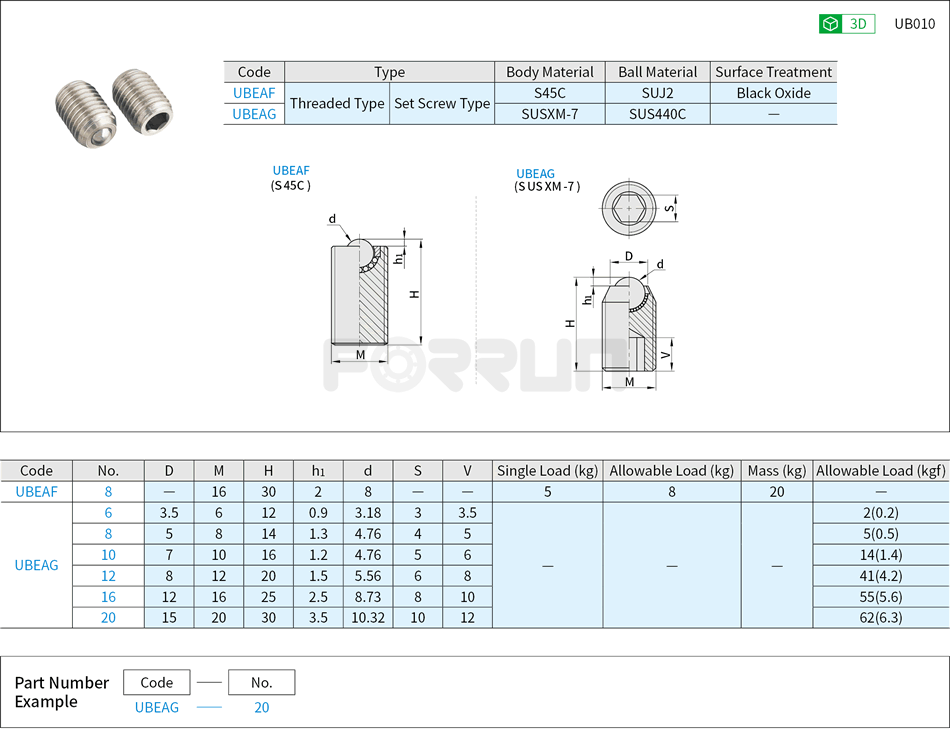Click the Part Number Example label

tap(61, 692)
